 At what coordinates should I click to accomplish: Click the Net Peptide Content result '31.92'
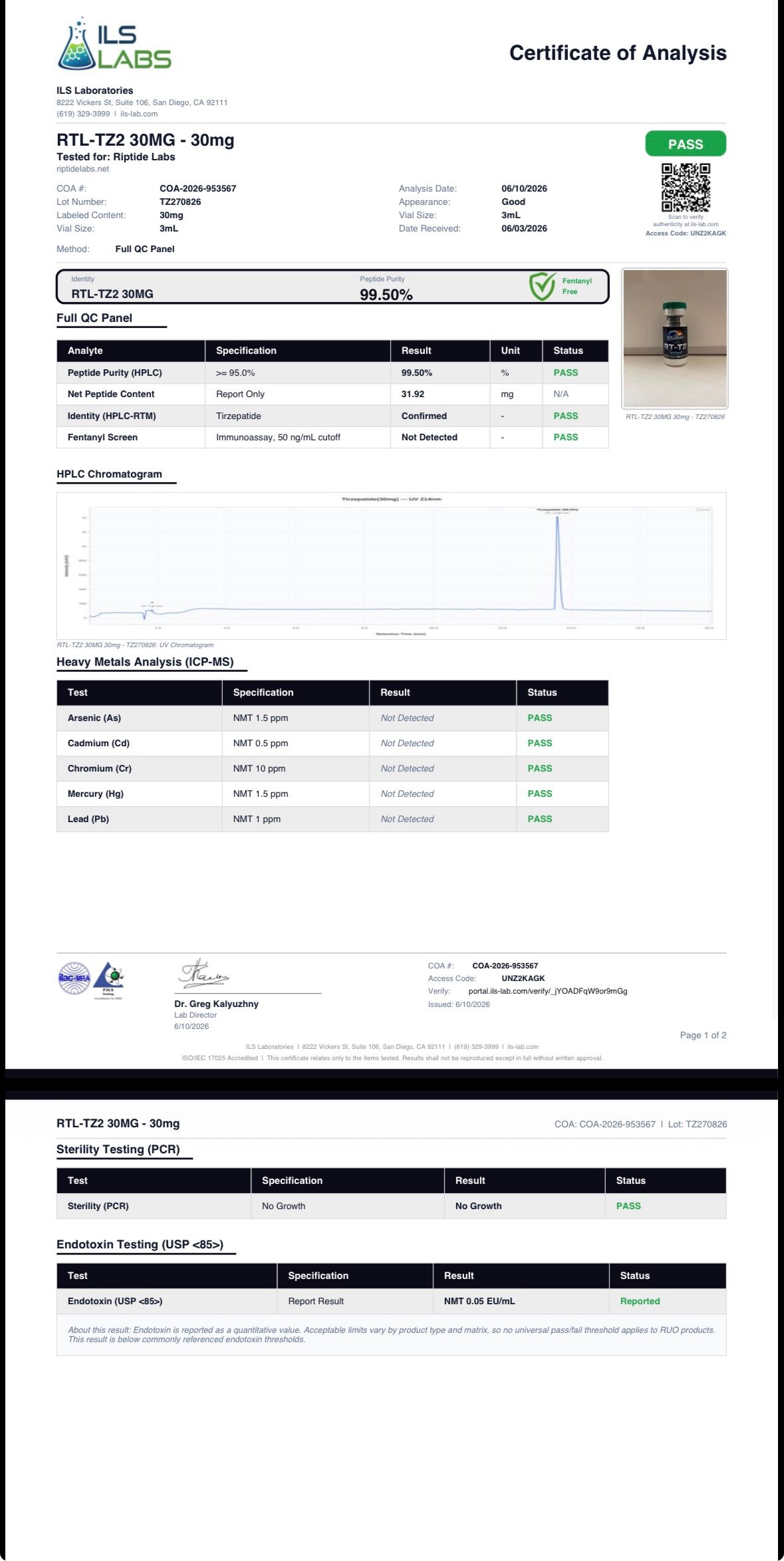pos(412,394)
